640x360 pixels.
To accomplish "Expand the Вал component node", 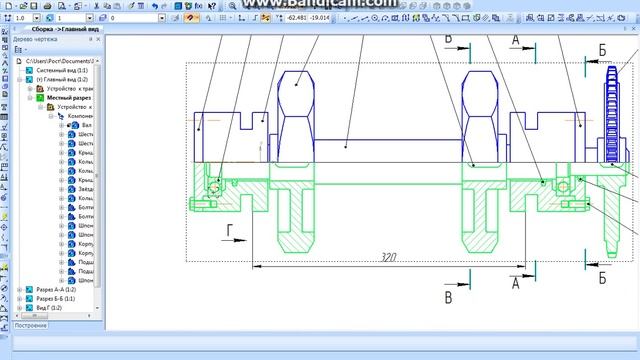I will 62,125.
